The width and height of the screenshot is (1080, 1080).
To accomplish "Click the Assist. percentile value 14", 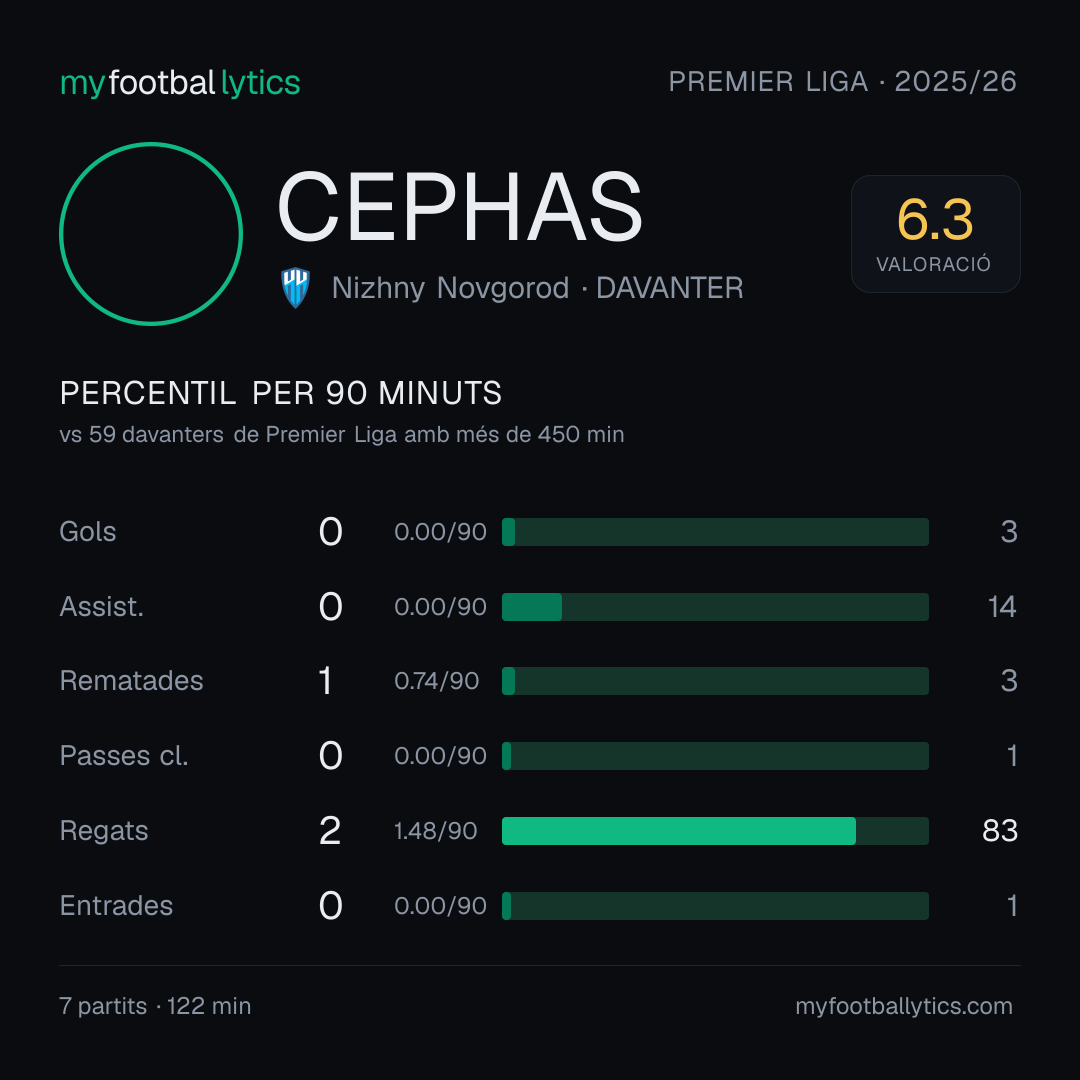I will (x=1001, y=607).
